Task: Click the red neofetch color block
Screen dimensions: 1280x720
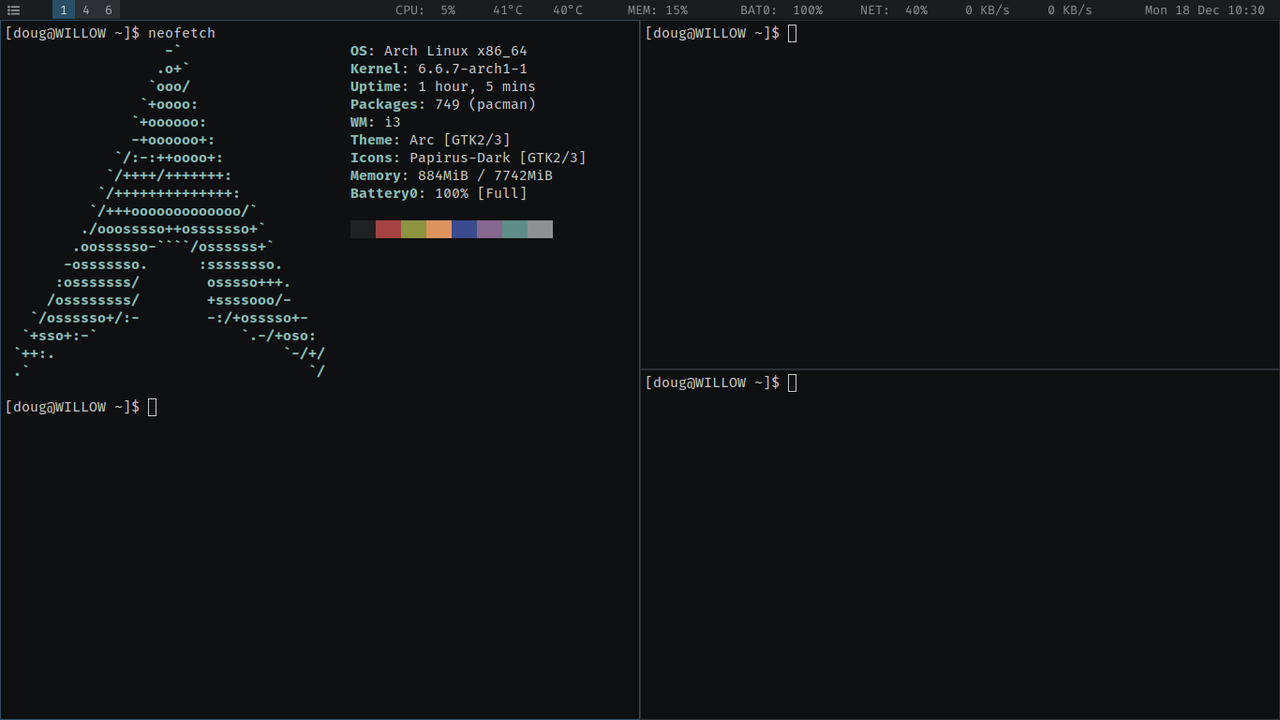Action: pyautogui.click(x=388, y=229)
